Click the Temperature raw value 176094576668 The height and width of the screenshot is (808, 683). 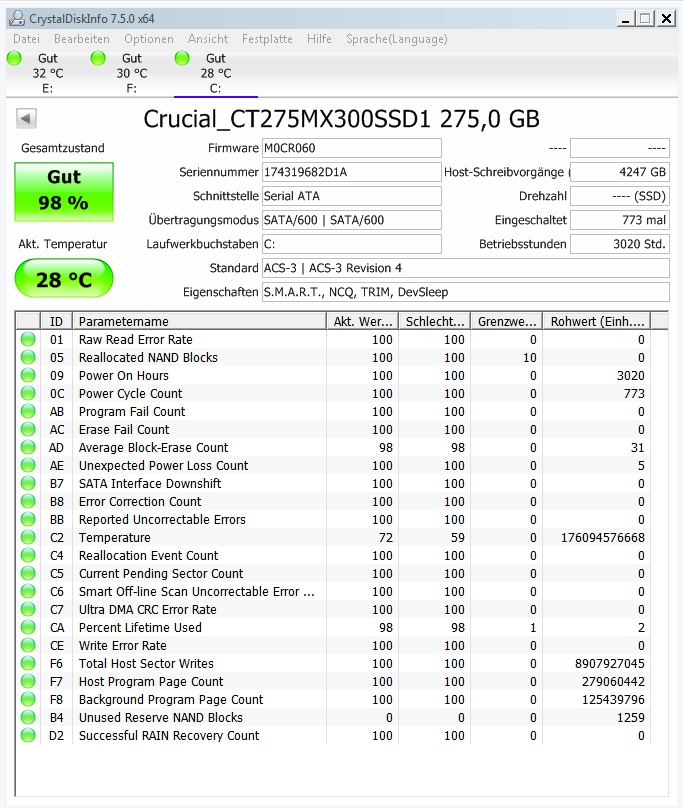[603, 537]
